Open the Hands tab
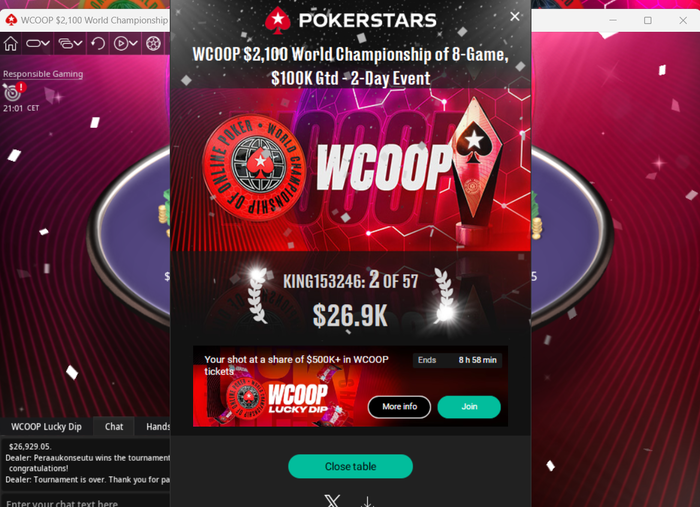The width and height of the screenshot is (700, 507). coord(156,427)
